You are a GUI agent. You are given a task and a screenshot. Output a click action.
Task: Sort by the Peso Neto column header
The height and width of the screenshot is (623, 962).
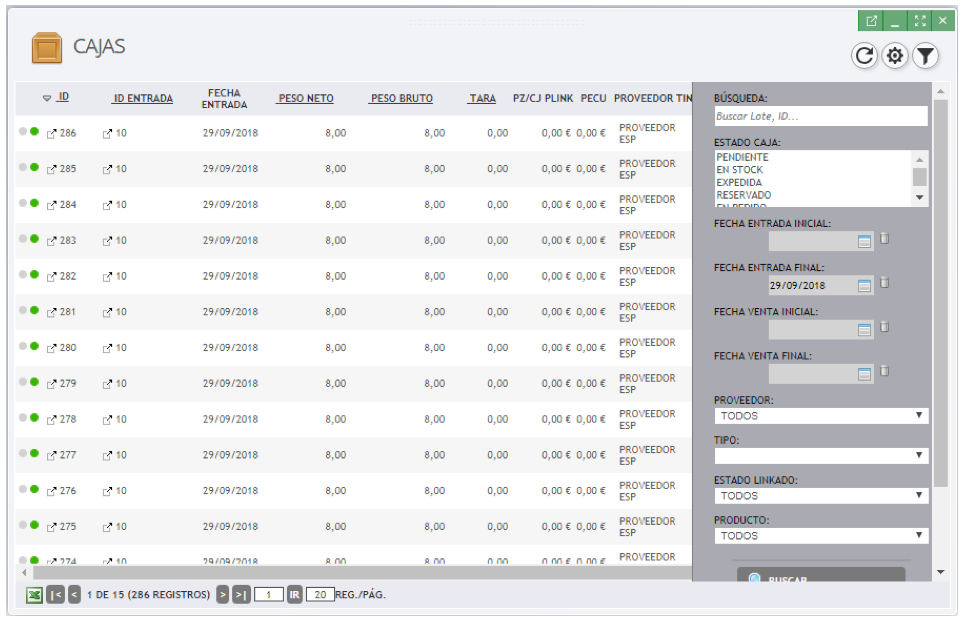306,99
